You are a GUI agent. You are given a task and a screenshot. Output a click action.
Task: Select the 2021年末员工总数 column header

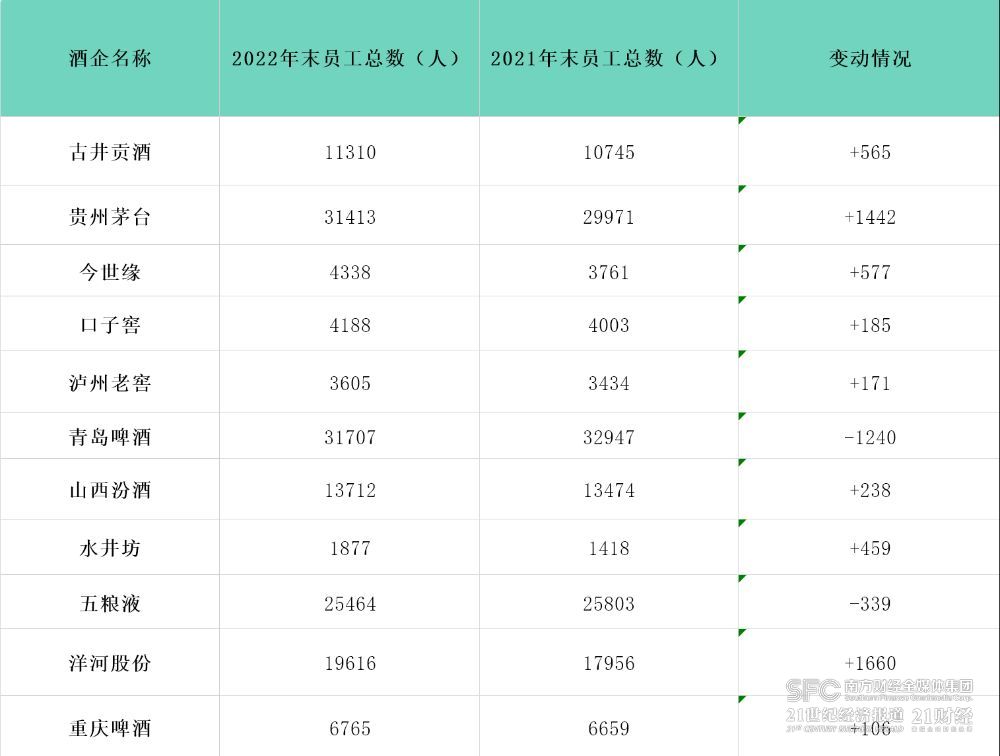pyautogui.click(x=607, y=58)
